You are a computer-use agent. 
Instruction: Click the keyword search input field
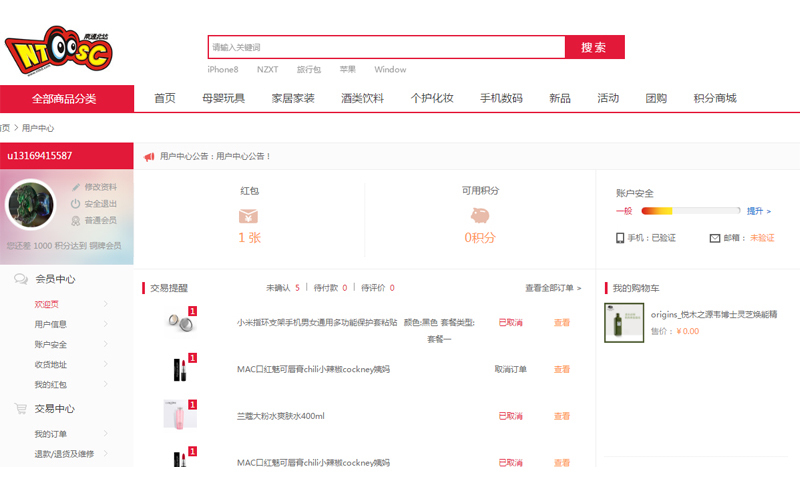tap(386, 47)
